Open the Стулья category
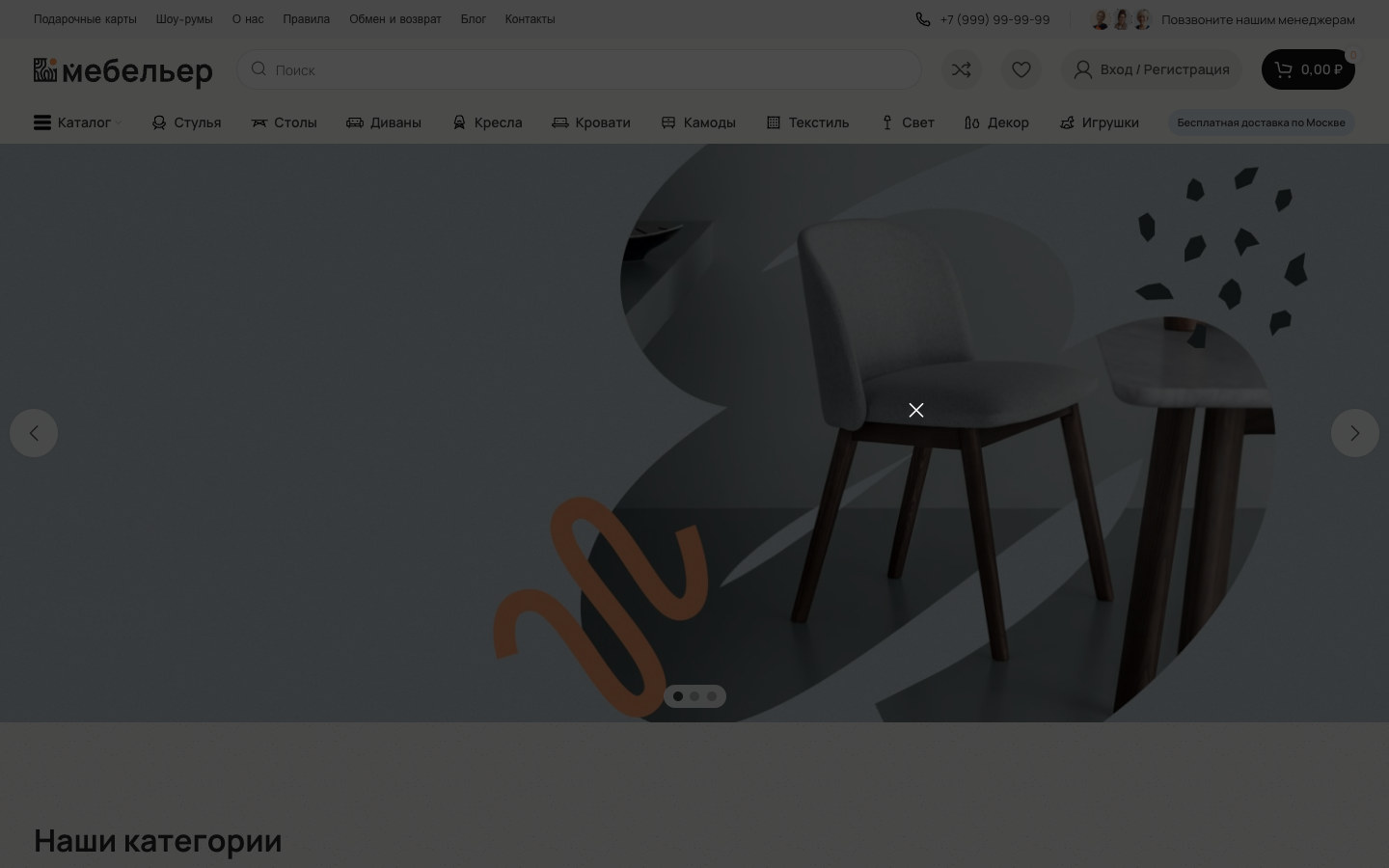Image resolution: width=1389 pixels, height=868 pixels. pos(186,122)
